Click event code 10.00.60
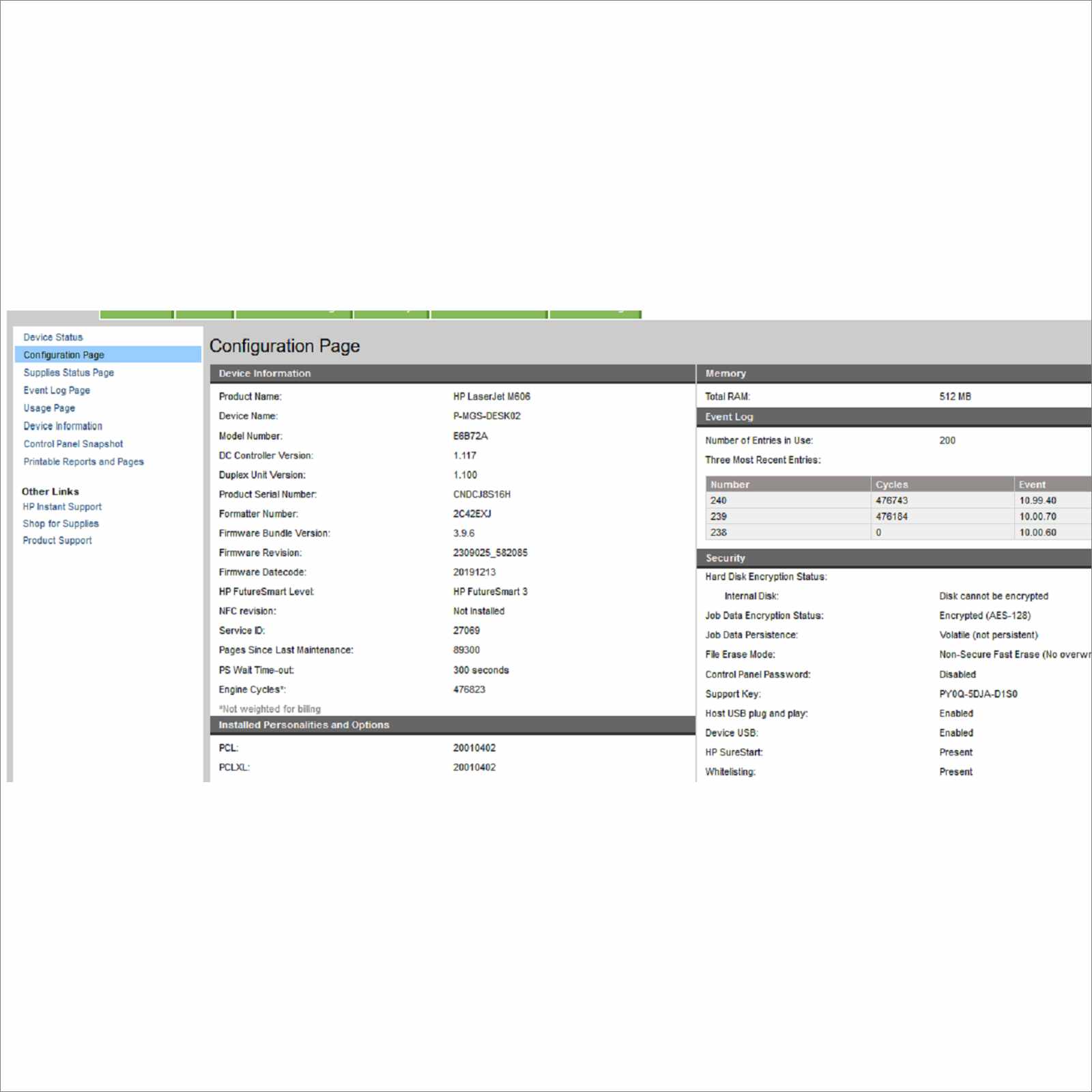Screen dimensions: 1092x1092 click(x=1037, y=532)
